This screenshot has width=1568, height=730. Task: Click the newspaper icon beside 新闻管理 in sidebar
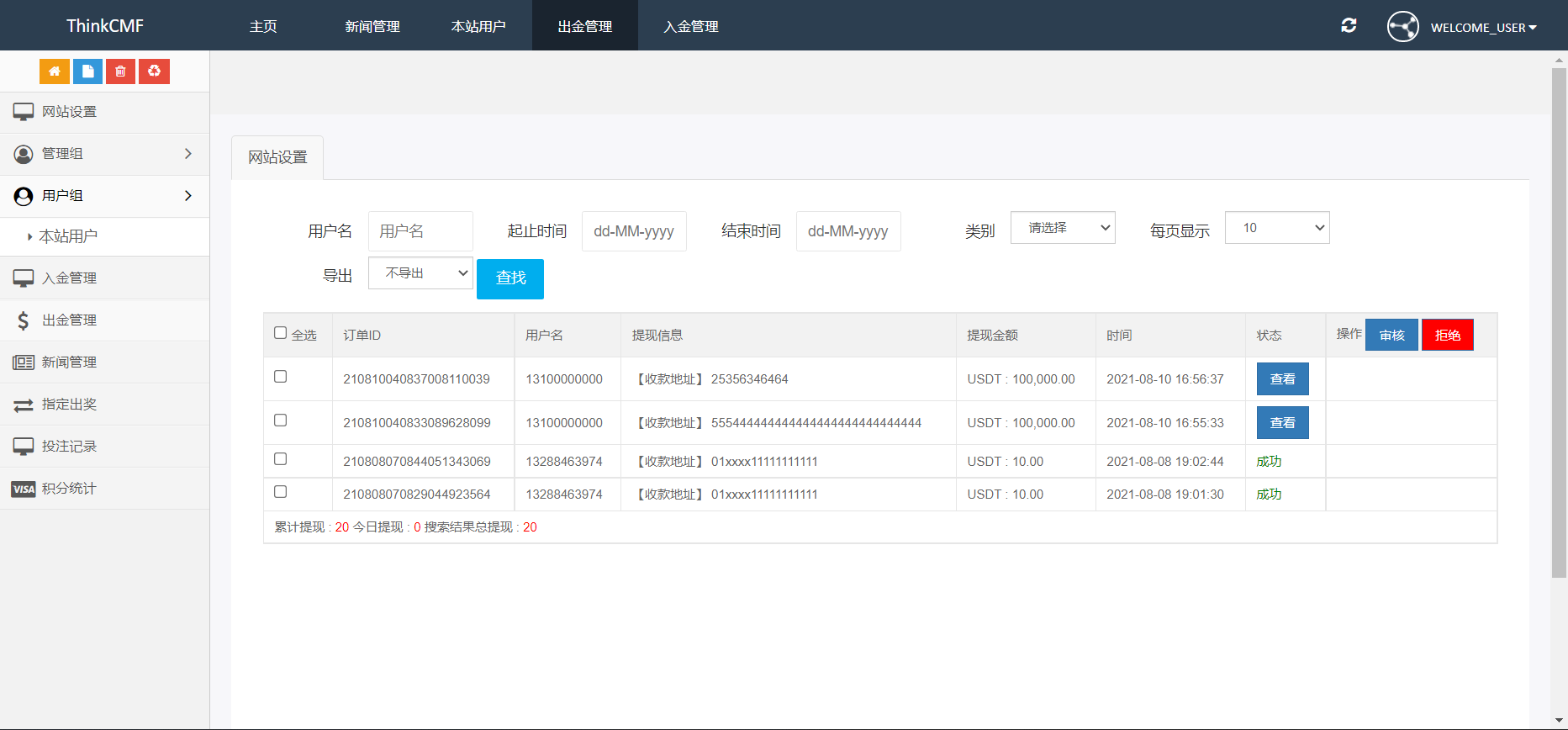(x=24, y=362)
